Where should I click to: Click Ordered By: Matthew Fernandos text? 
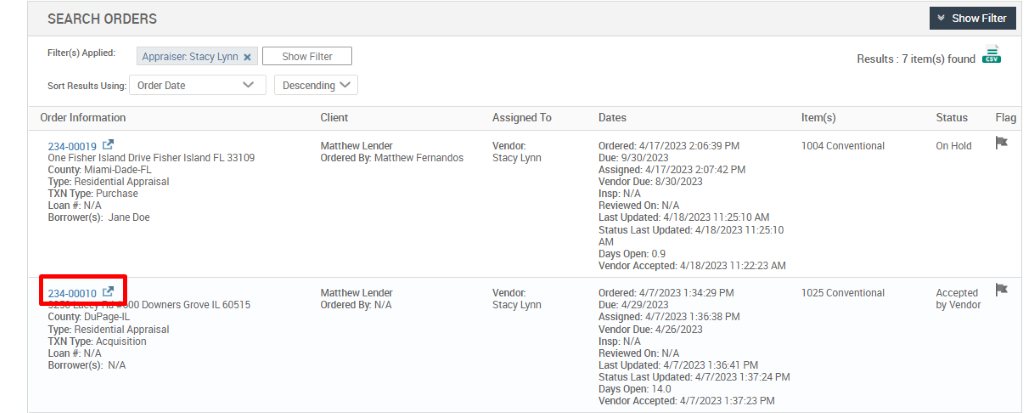392,157
